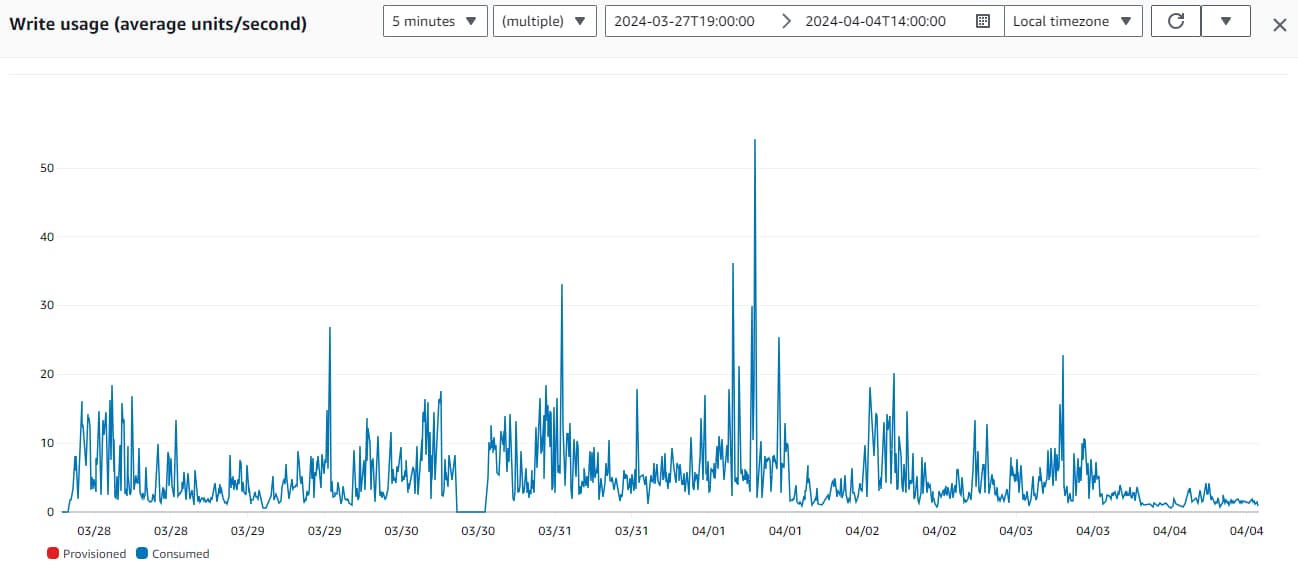
Task: Open the refresh options arrow dropdown
Action: click(1225, 21)
